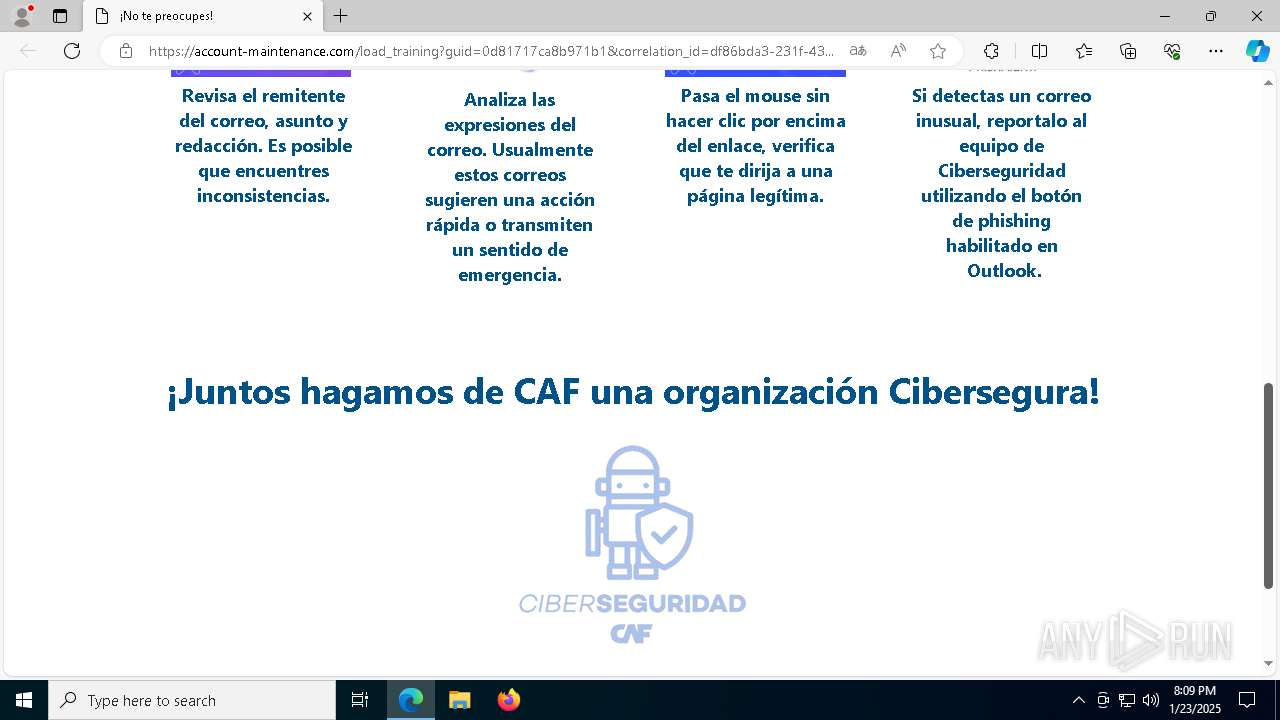Close the '¡No te preocupes!' tab
The image size is (1280, 720).
tap(308, 16)
